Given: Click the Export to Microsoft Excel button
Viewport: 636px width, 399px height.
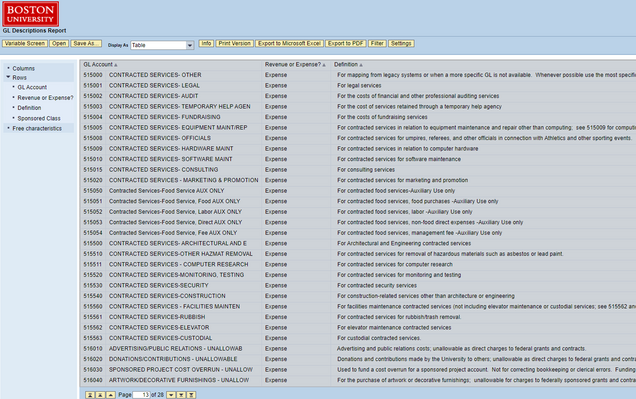Looking at the screenshot, I should pos(290,43).
